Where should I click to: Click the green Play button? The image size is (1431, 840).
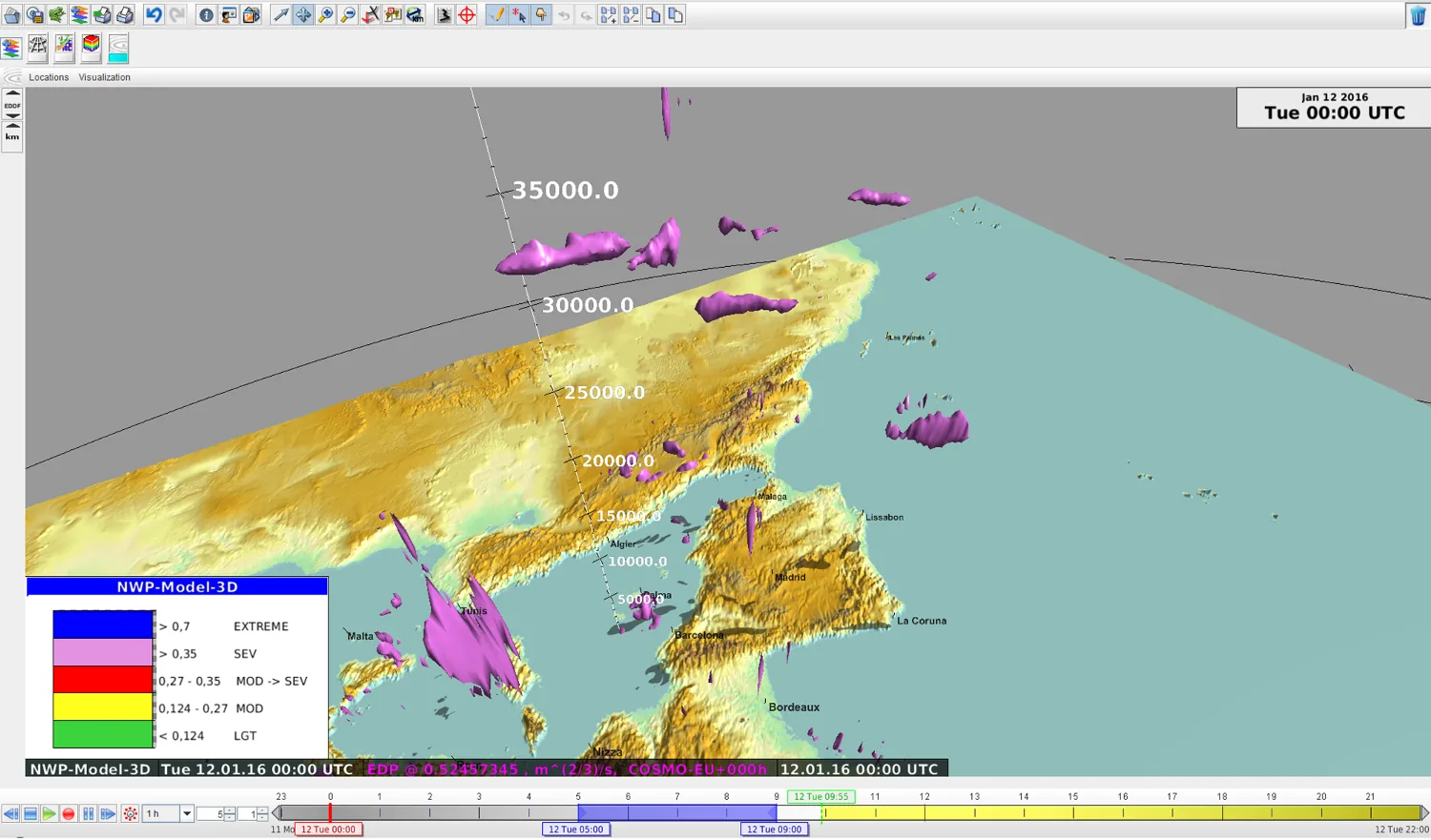(49, 813)
